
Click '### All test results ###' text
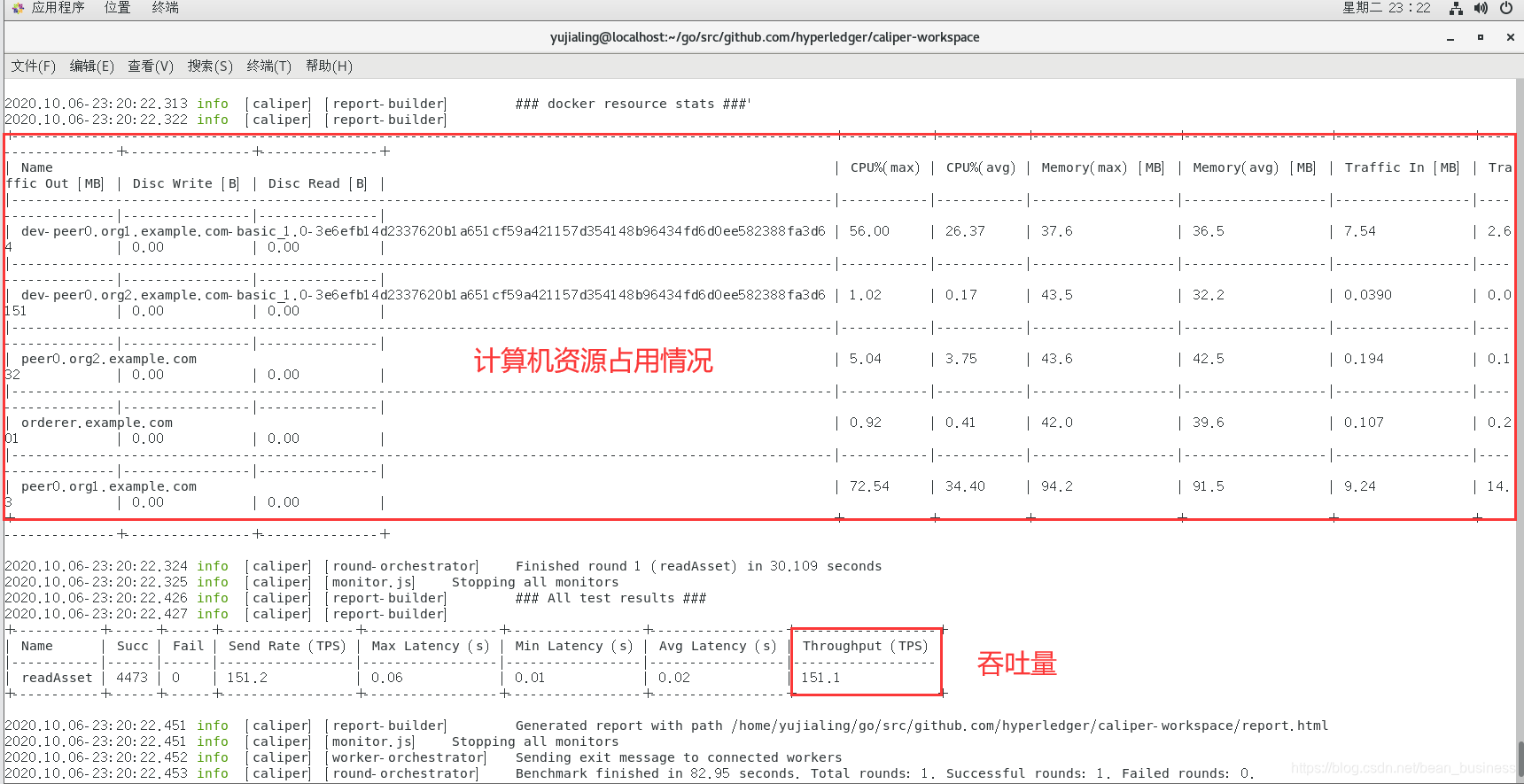[610, 598]
